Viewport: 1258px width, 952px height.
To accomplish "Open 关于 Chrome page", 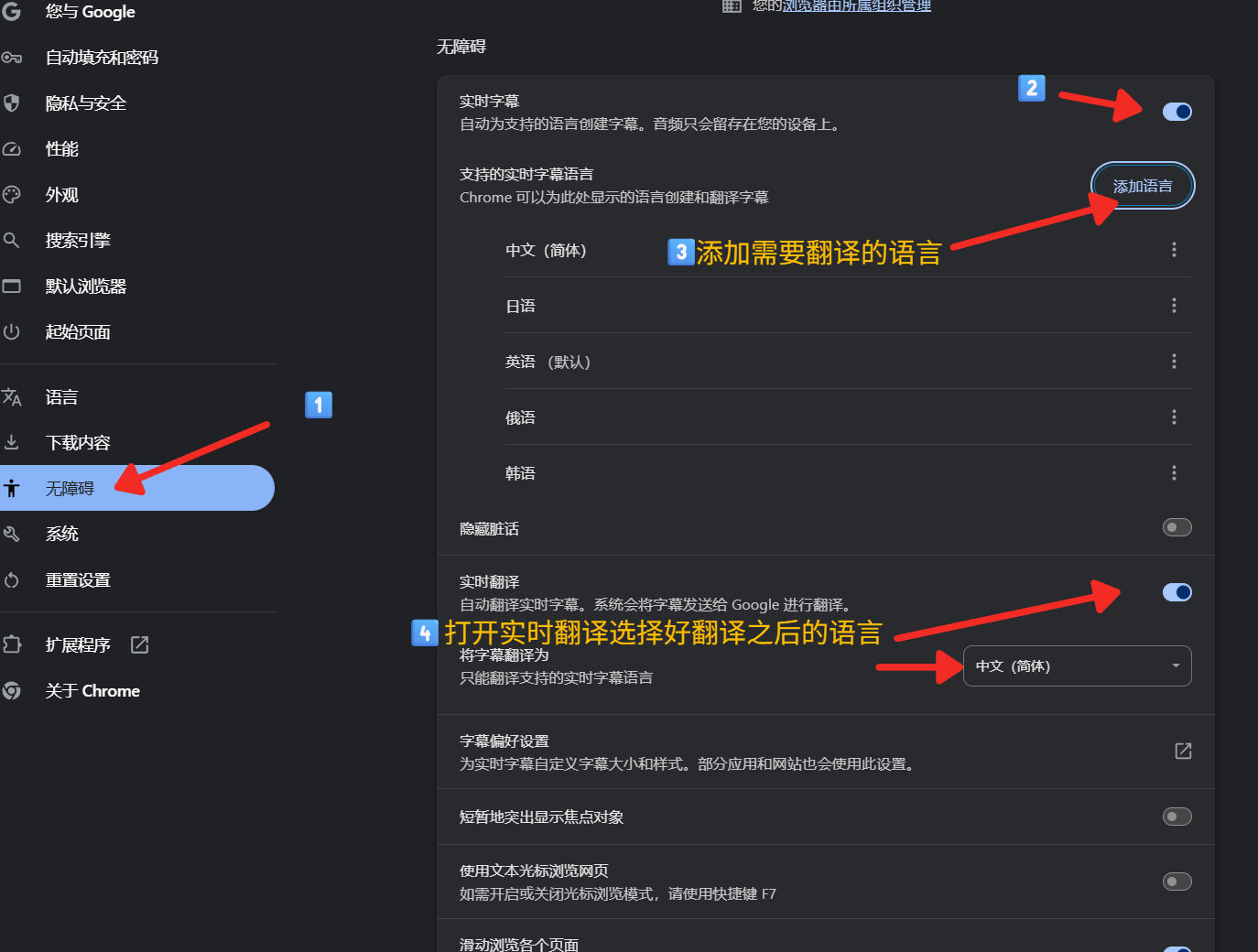I will pyautogui.click(x=92, y=691).
